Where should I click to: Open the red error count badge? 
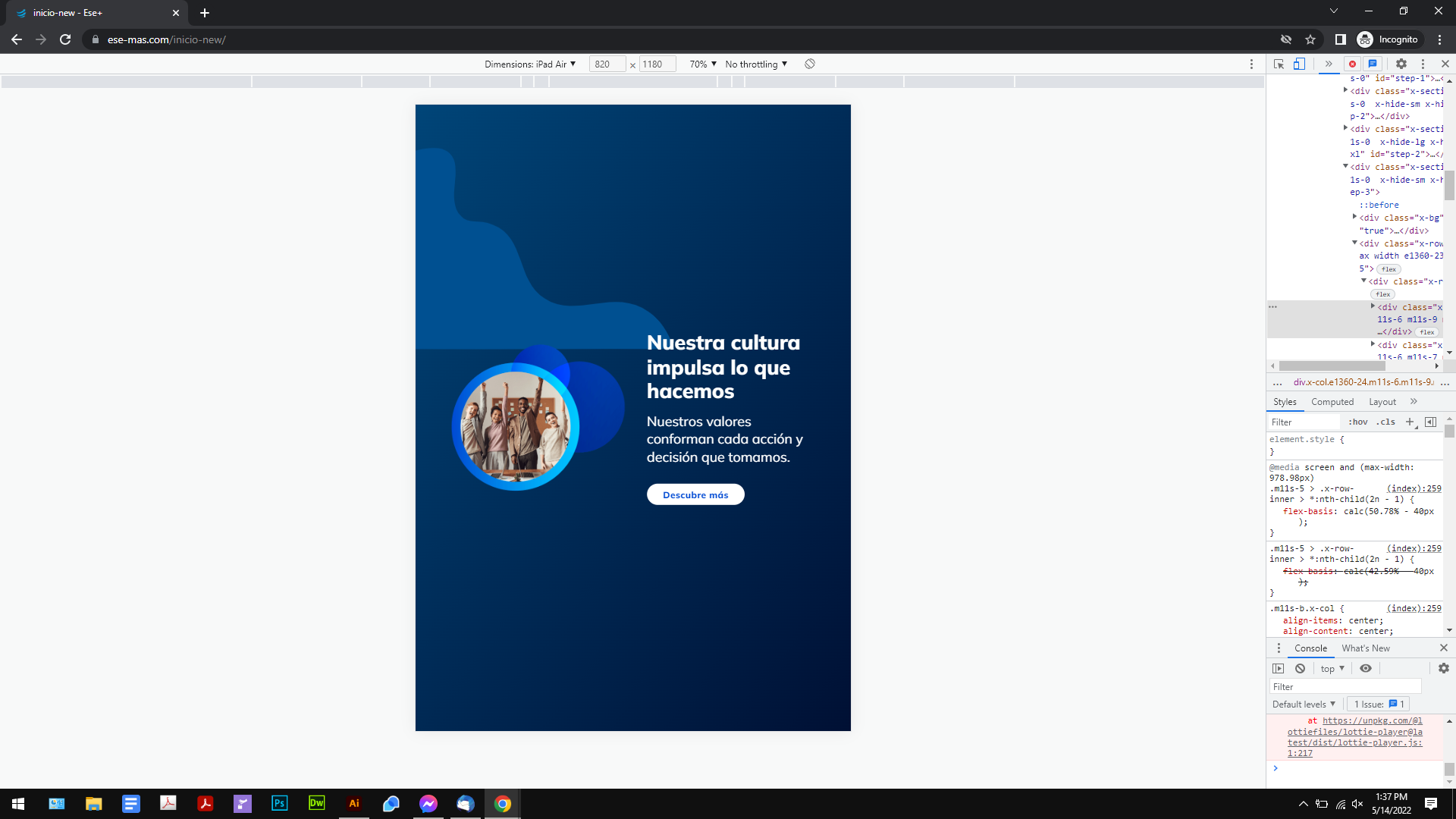click(1352, 64)
